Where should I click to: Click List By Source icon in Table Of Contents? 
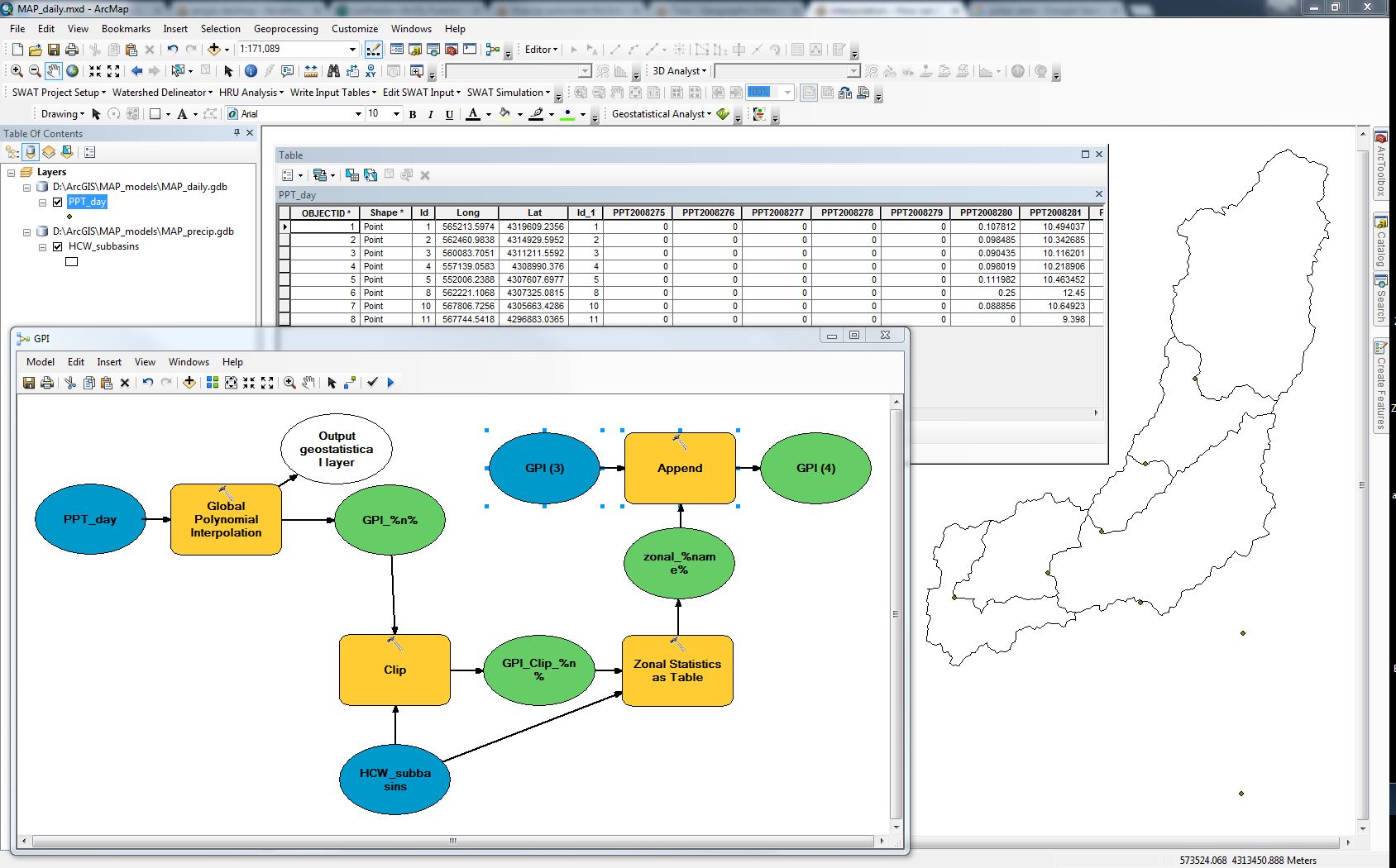(x=31, y=152)
